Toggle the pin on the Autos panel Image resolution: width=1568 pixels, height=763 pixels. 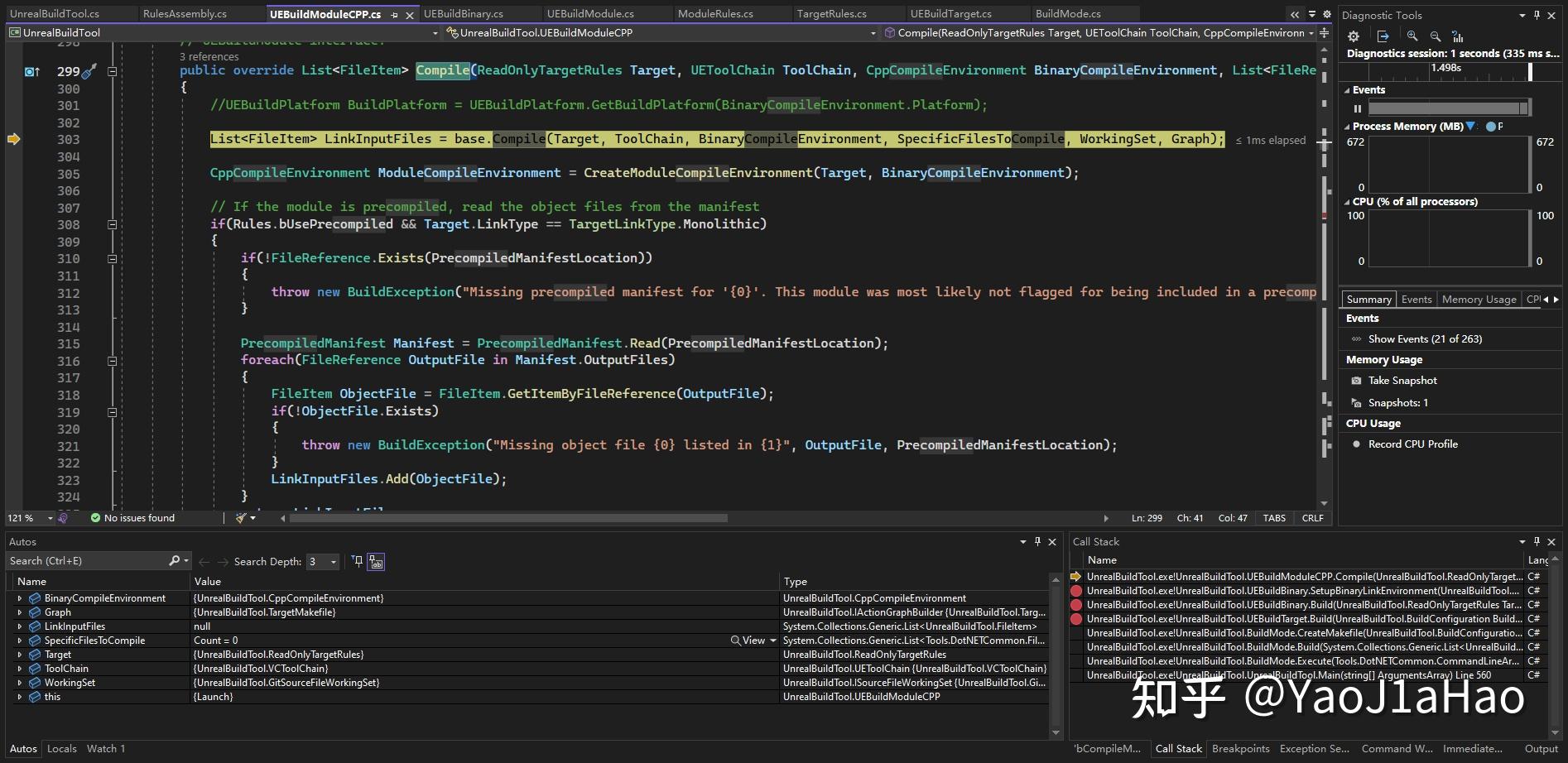(x=1037, y=541)
